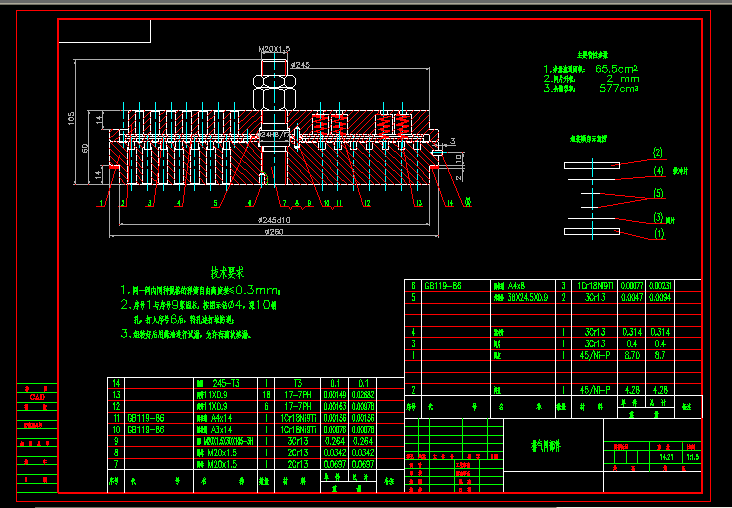Select the T3 material cell in row 14
This screenshot has width=732, height=508.
(x=297, y=383)
